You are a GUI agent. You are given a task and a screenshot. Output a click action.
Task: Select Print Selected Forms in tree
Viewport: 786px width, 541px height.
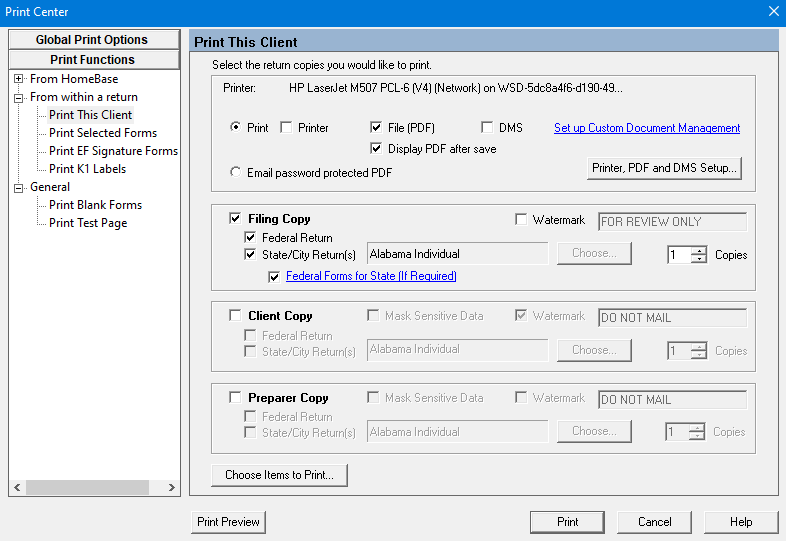click(103, 133)
